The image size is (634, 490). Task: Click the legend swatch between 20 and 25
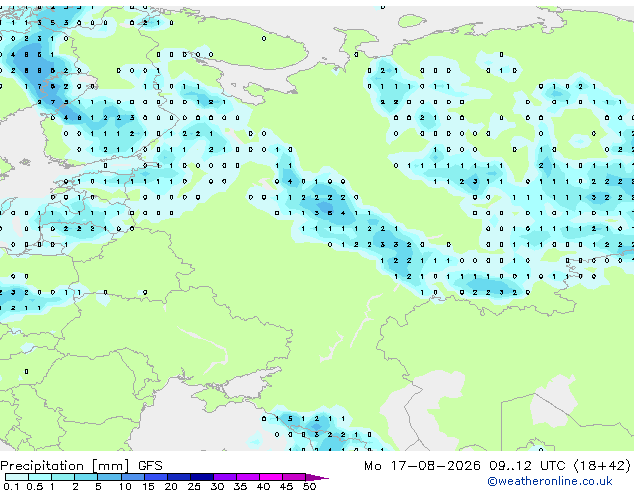coord(179,477)
